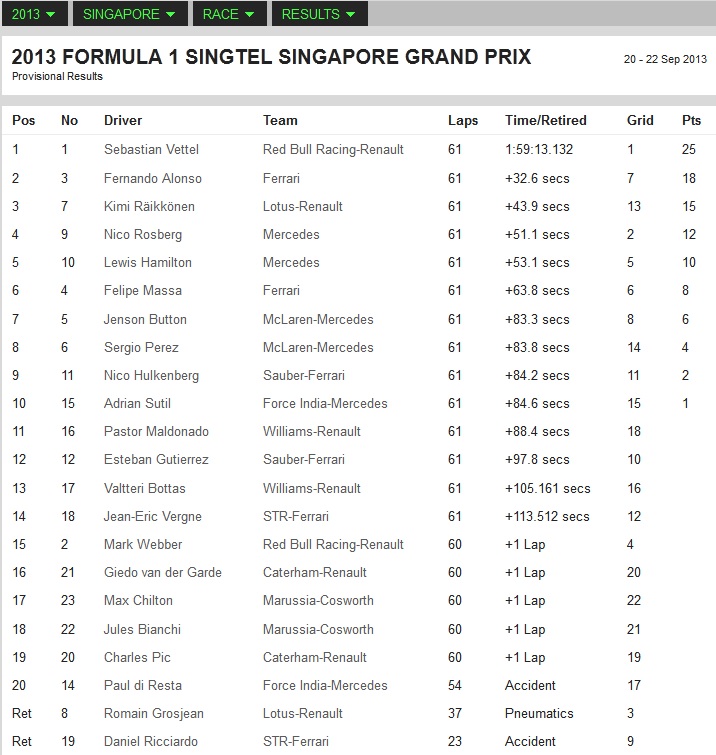Click the arrow icon next to RACE

249,14
